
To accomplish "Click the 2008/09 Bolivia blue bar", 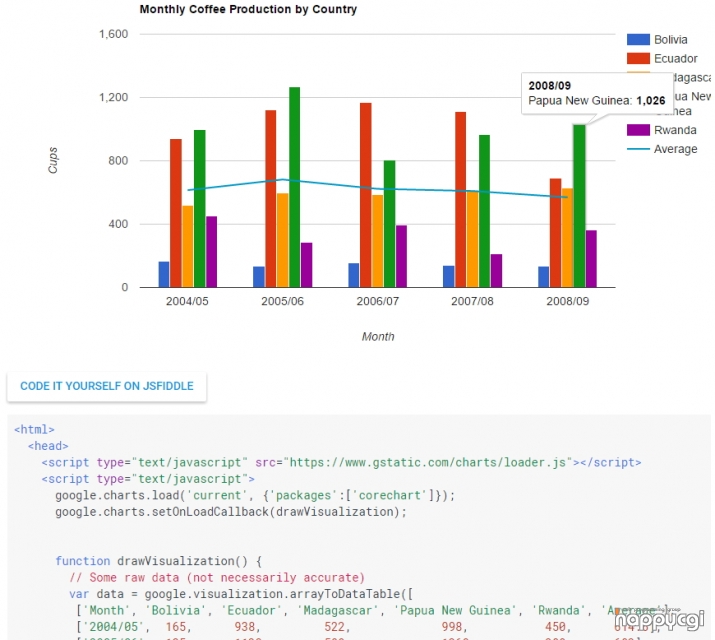I will (x=544, y=277).
